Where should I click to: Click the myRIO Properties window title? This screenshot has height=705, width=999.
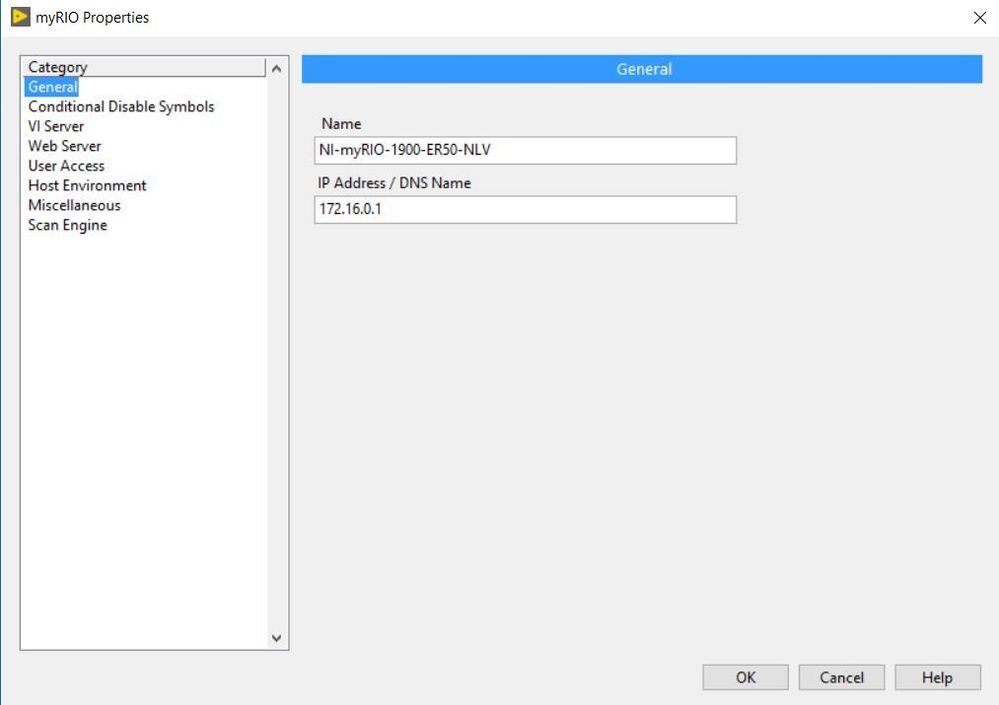pos(92,17)
